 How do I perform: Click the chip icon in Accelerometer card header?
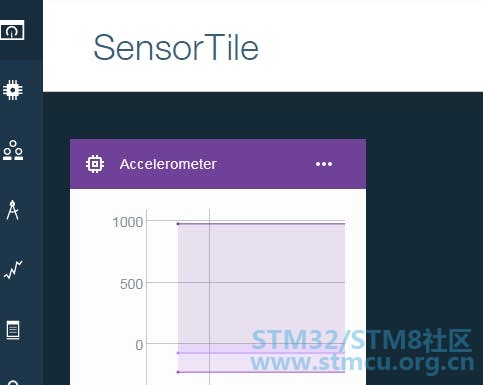tap(95, 164)
